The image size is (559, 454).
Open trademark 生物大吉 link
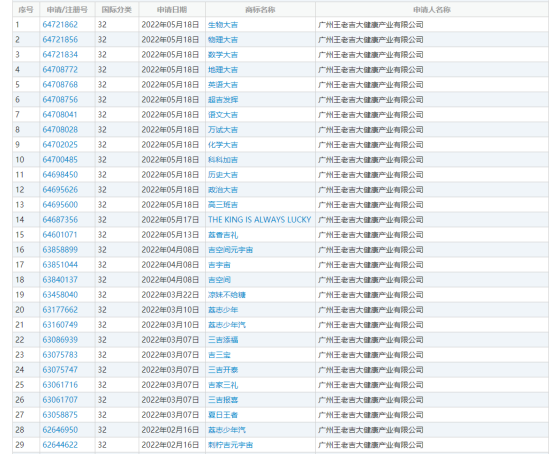[223, 25]
